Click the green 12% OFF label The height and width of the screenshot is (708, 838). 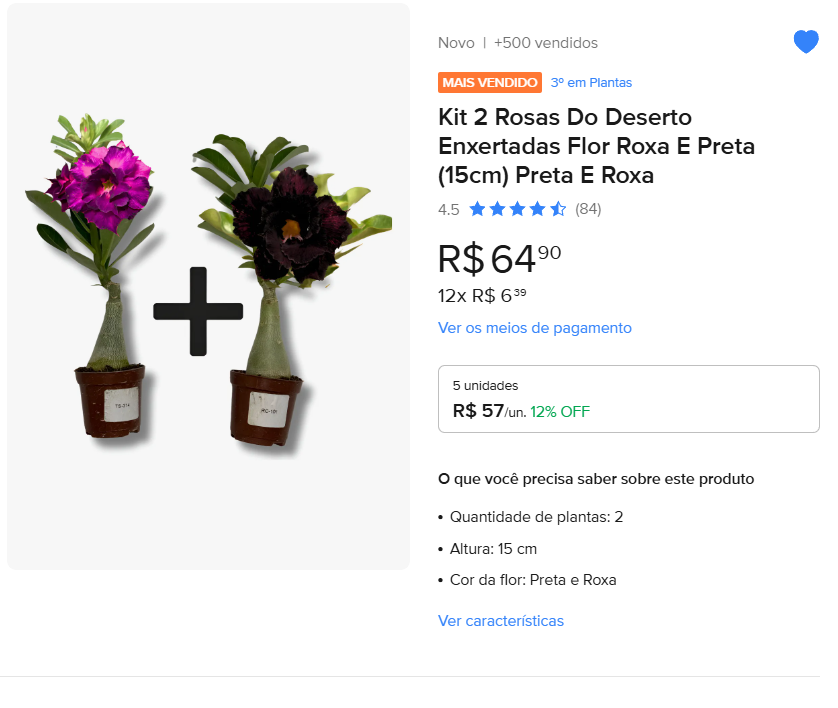point(560,411)
